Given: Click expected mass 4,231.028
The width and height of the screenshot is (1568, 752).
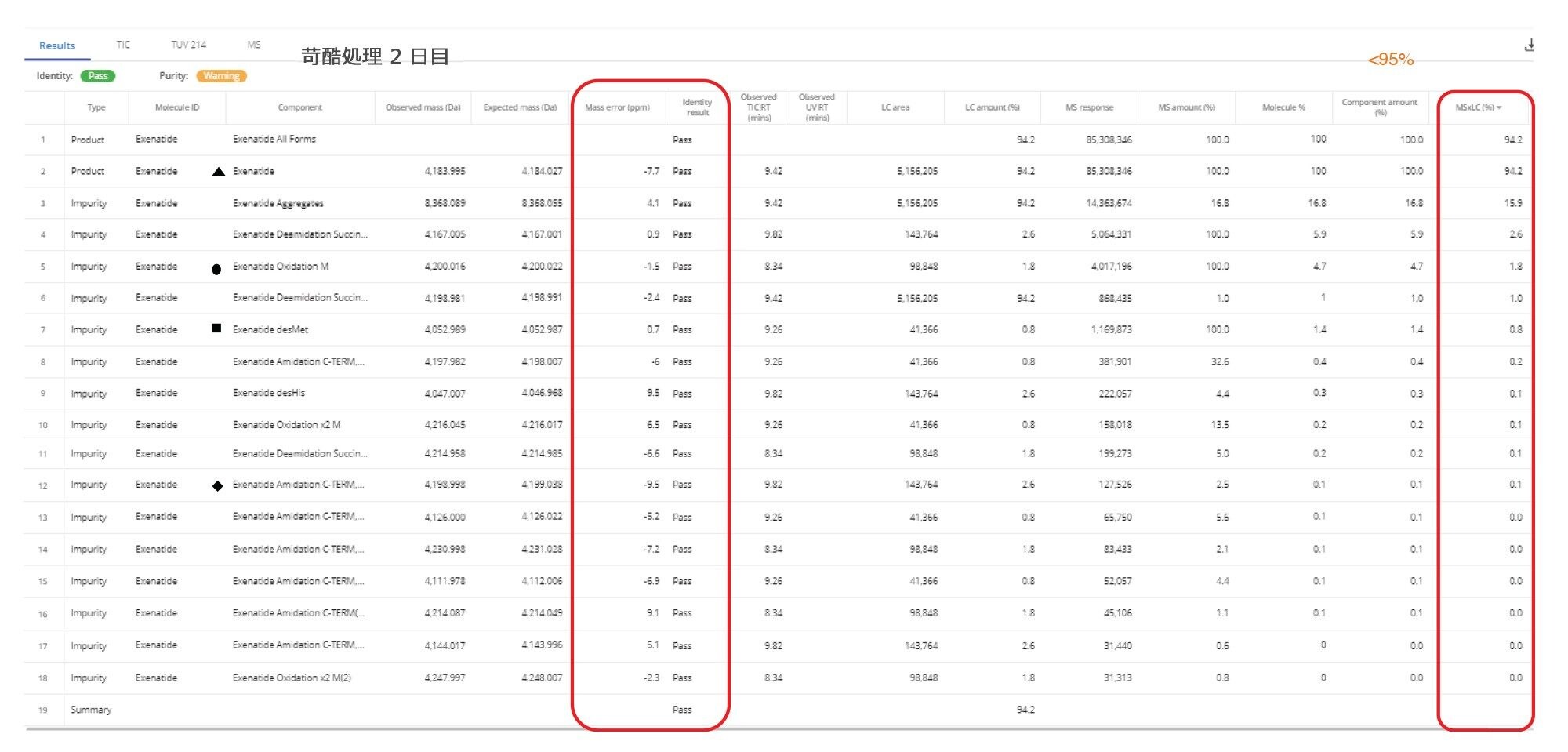Looking at the screenshot, I should point(542,549).
